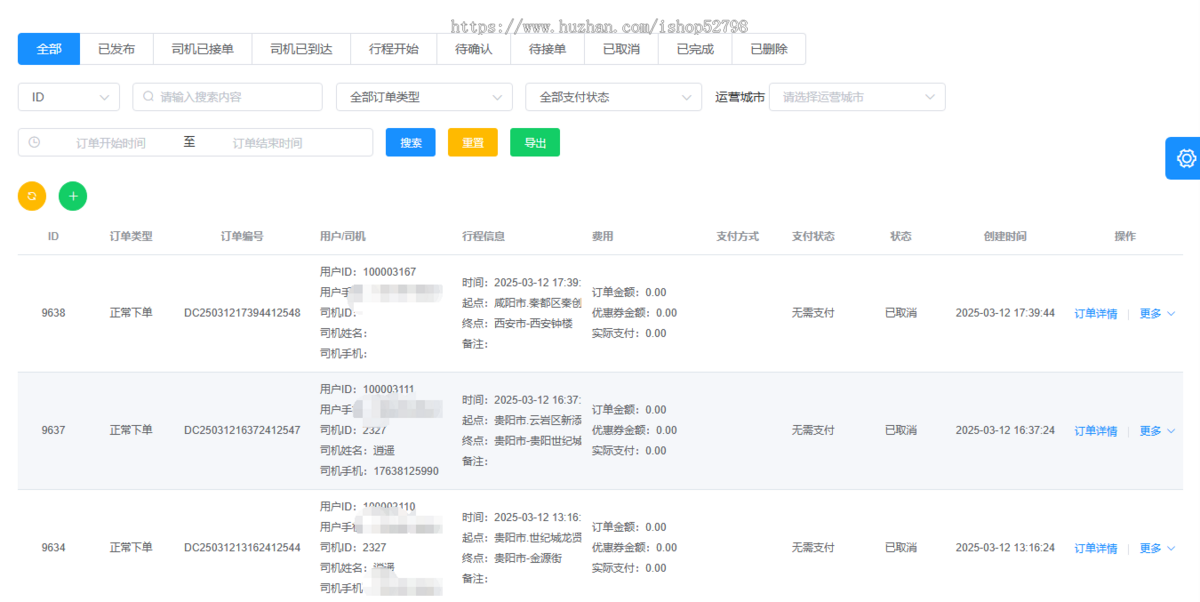This screenshot has height=602, width=1200.
Task: Click 用户ID：100003167 text
Action: [x=368, y=272]
